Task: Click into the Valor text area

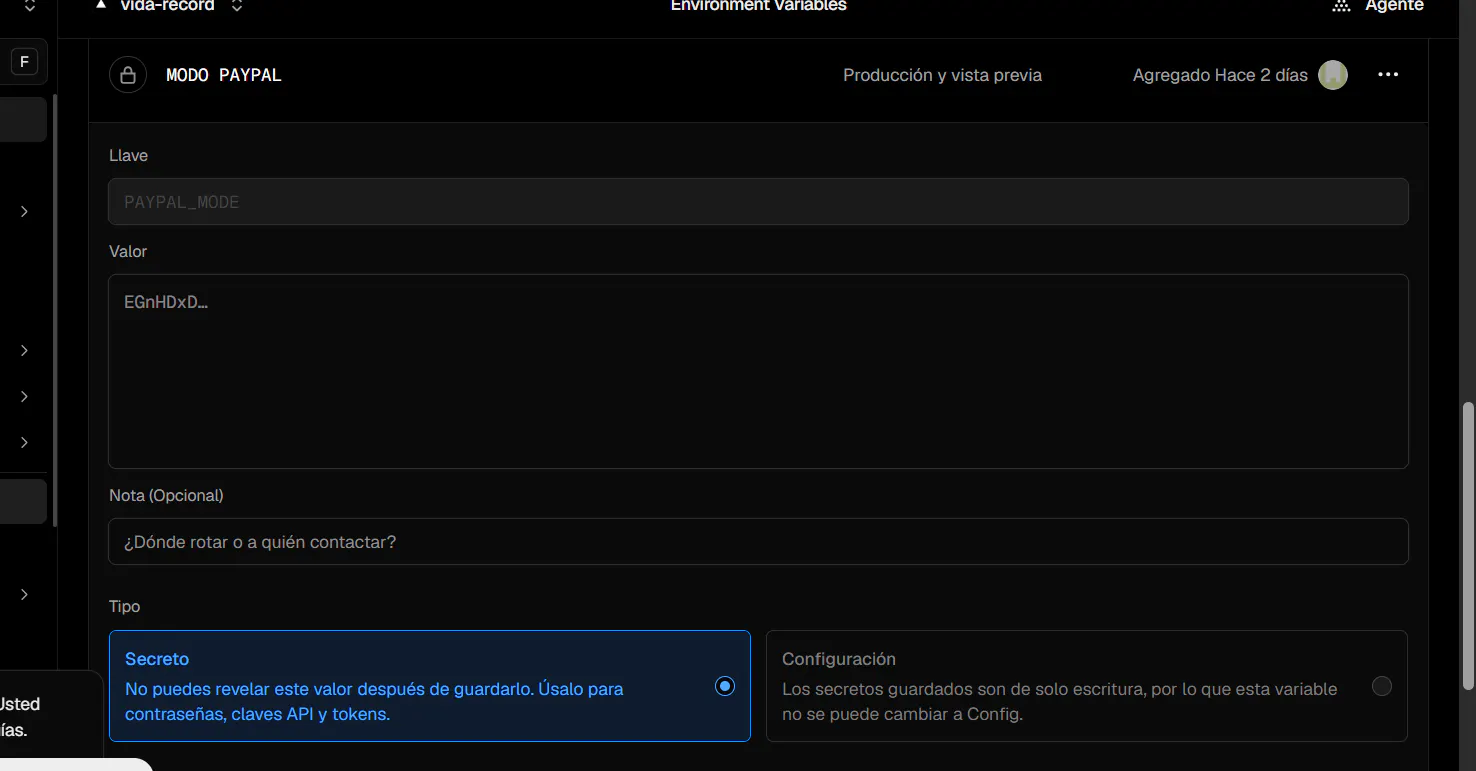Action: (758, 371)
